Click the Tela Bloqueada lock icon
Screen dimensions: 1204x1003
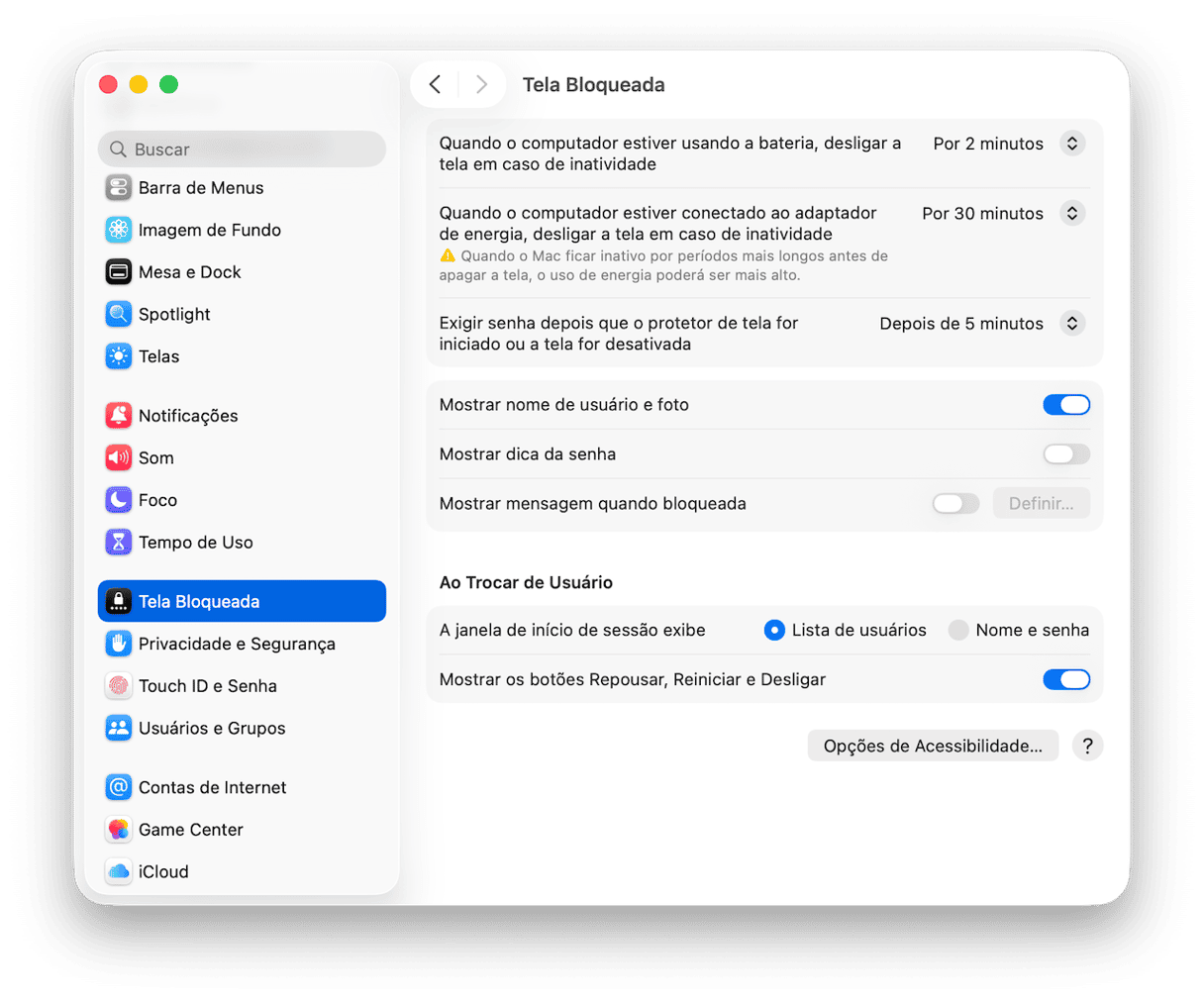click(x=119, y=601)
